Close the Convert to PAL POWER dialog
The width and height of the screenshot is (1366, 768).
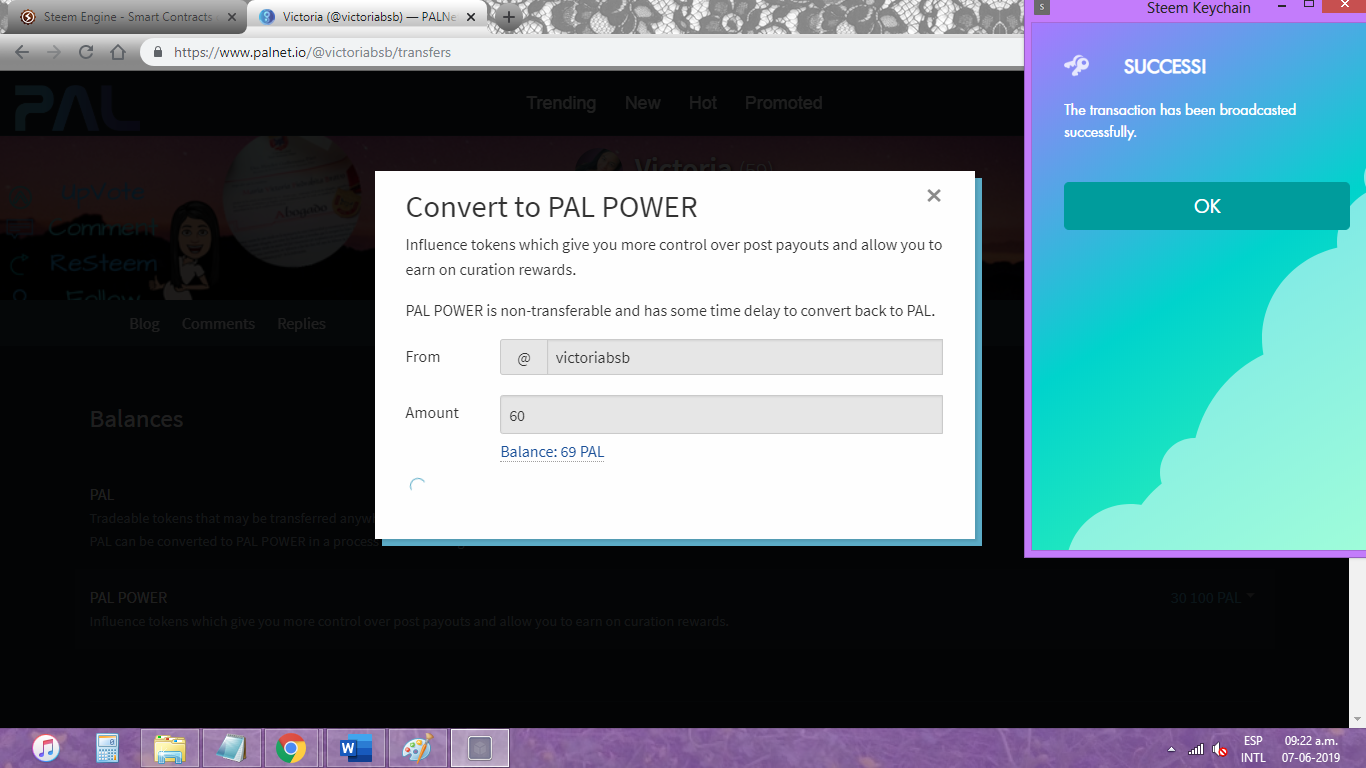pos(934,196)
